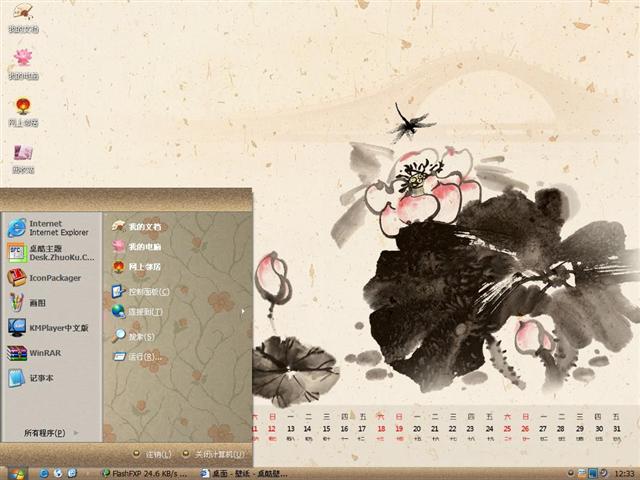This screenshot has height=480, width=640.
Task: Click Internet Explorer quick launch icon
Action: pos(44,473)
